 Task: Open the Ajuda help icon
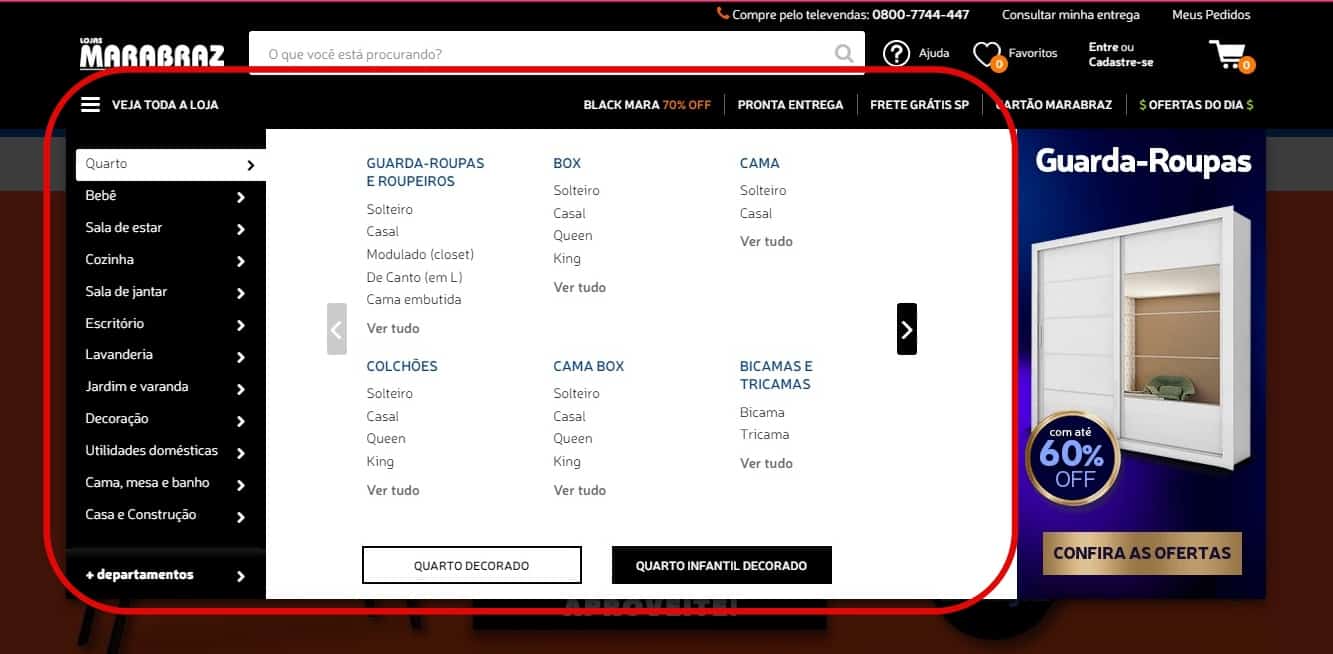point(897,53)
